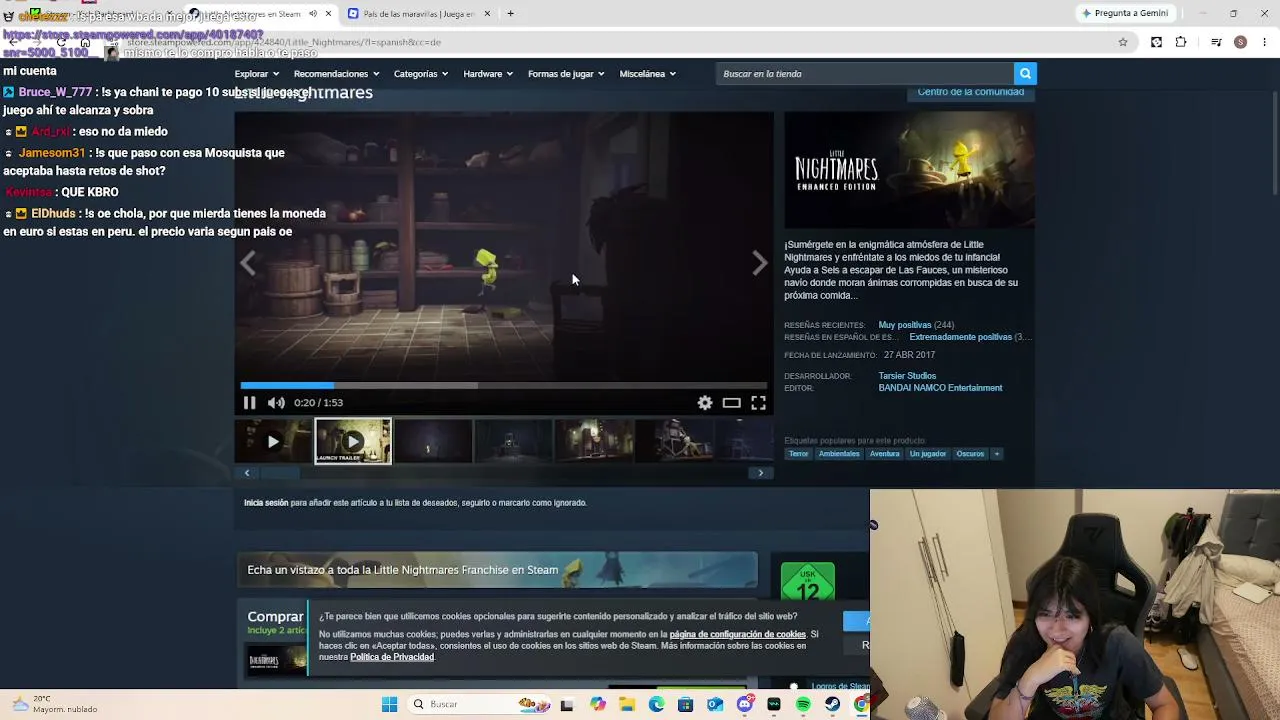The image size is (1280, 720).
Task: Open Discord from the taskbar
Action: click(x=744, y=705)
